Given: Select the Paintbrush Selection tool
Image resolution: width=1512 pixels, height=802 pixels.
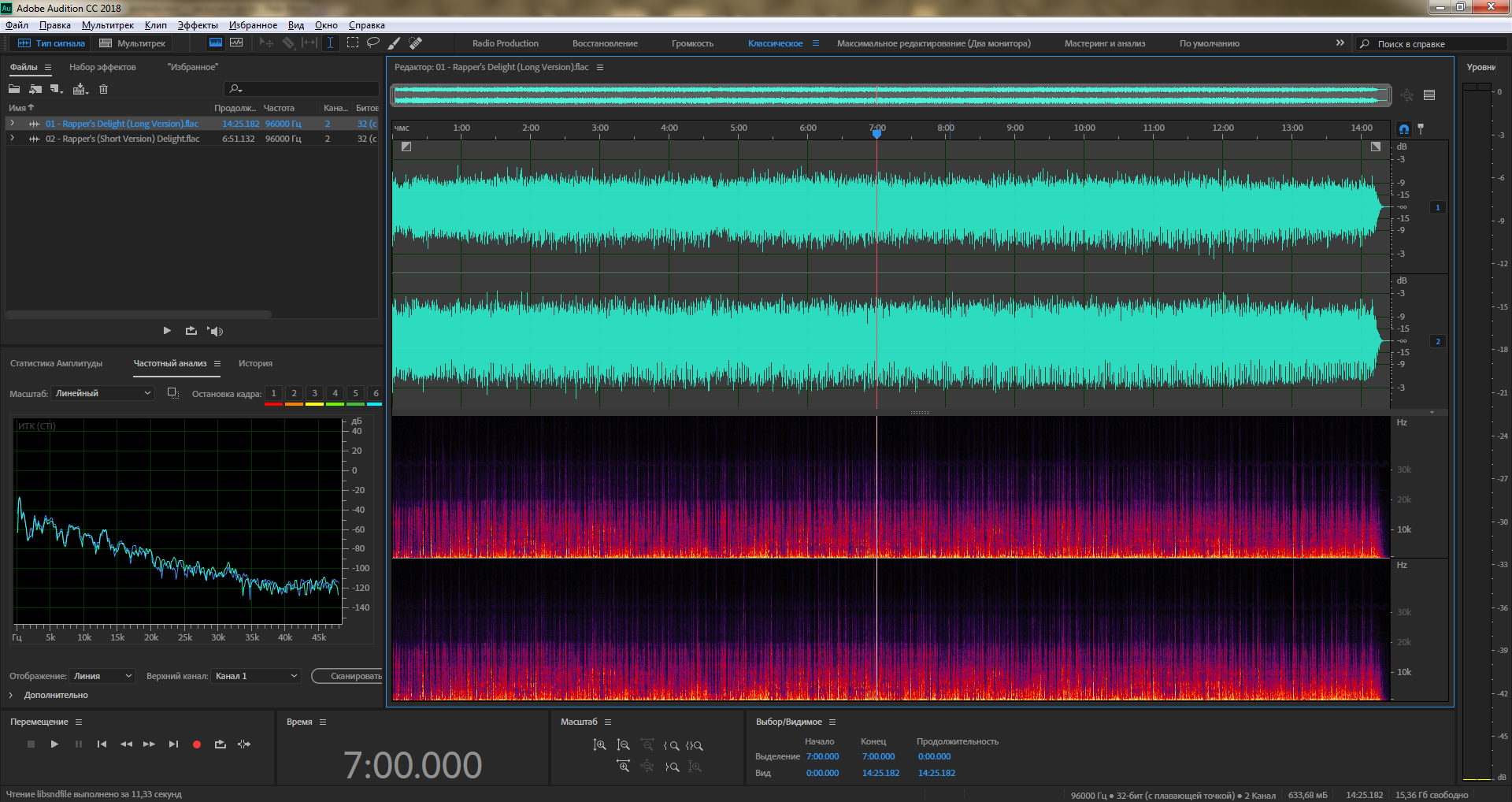Looking at the screenshot, I should point(395,43).
